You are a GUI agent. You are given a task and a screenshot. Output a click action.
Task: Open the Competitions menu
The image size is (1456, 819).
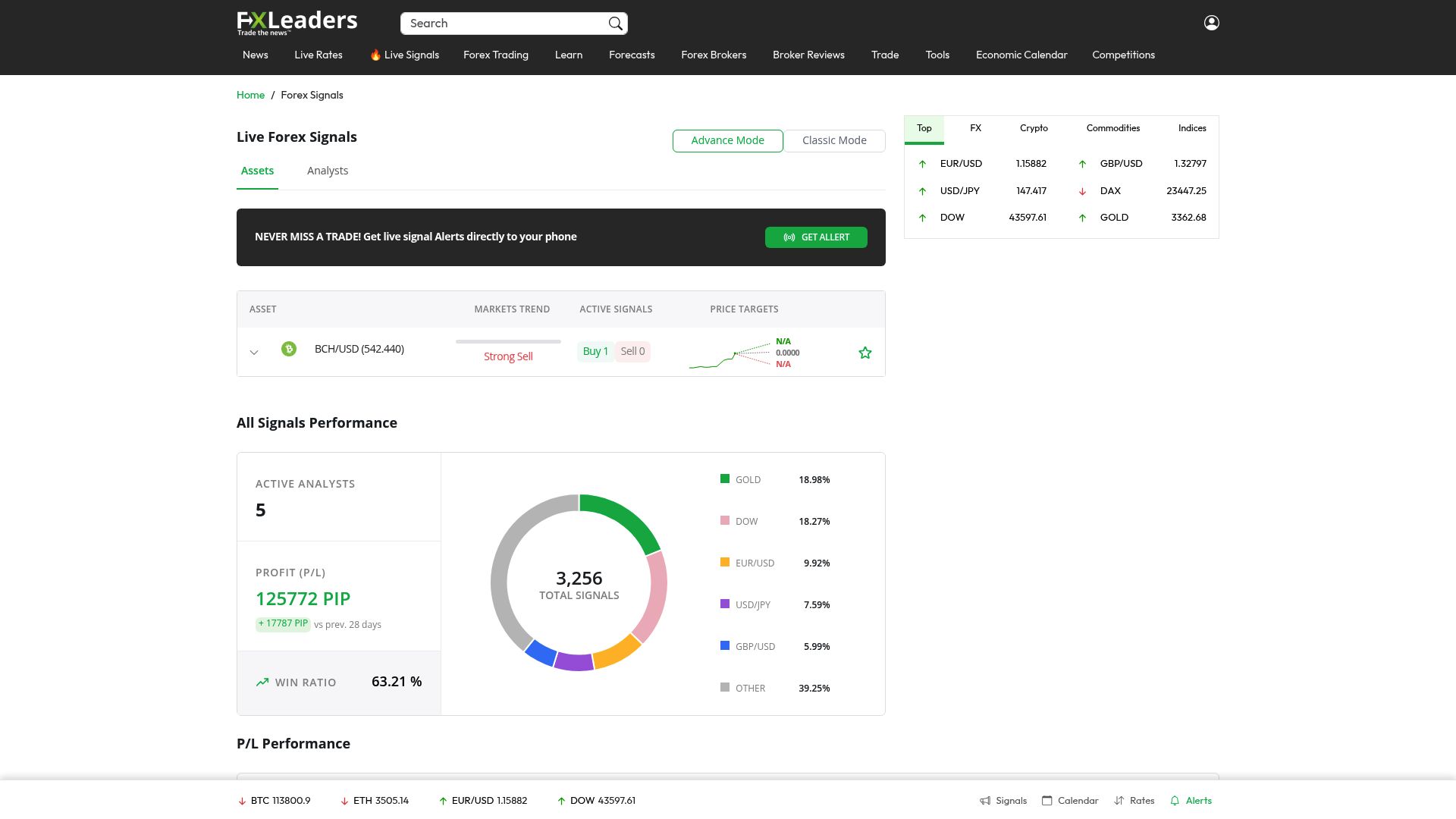coord(1124,55)
